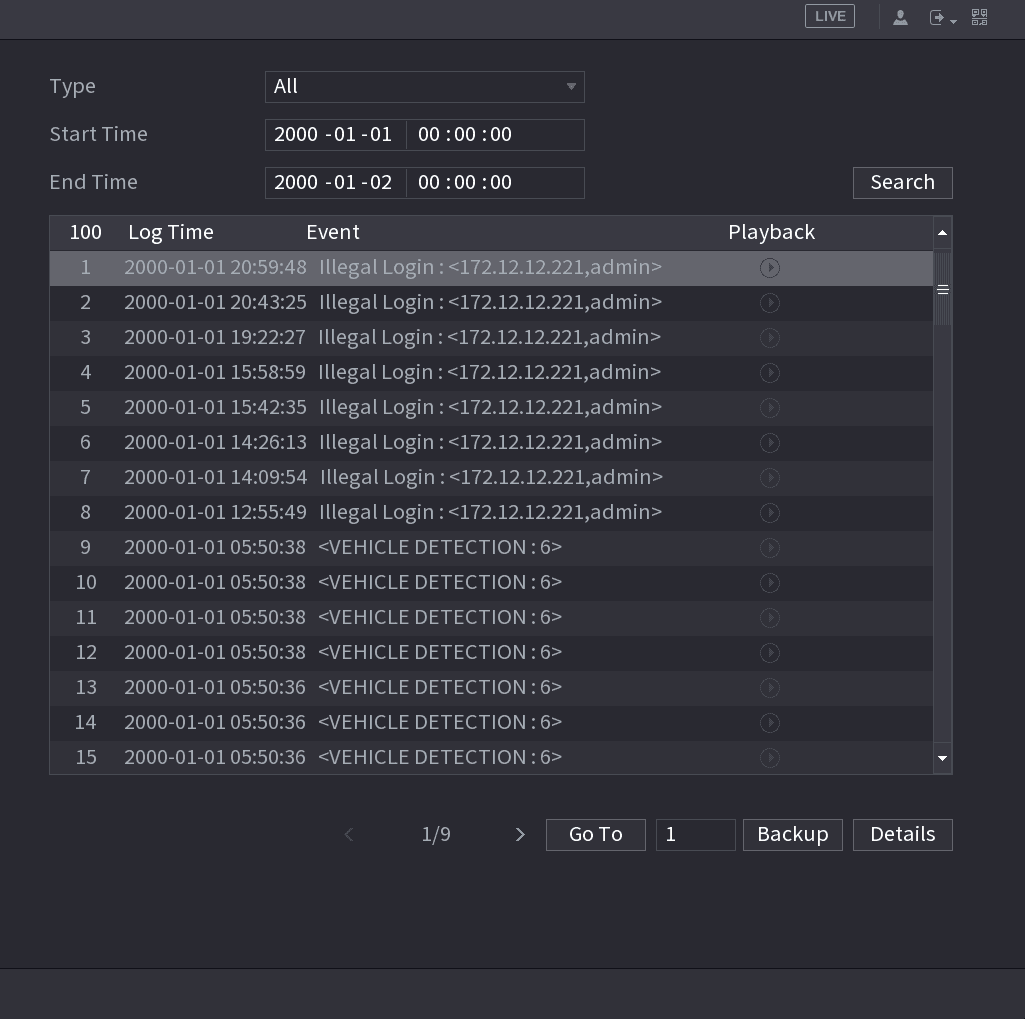Go to the previous log page arrow
1025x1019 pixels.
pos(349,835)
